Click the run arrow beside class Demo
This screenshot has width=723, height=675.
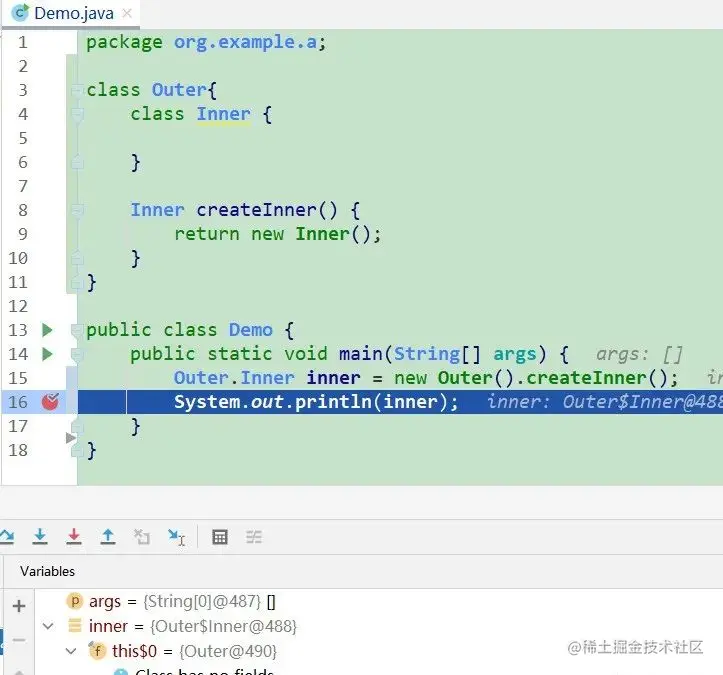47,330
